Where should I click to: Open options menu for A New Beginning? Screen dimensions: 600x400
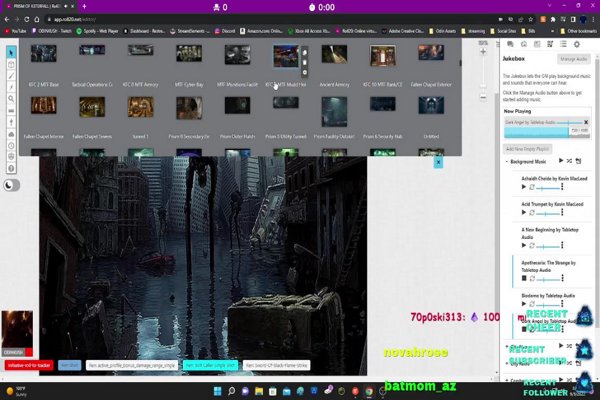point(562,245)
